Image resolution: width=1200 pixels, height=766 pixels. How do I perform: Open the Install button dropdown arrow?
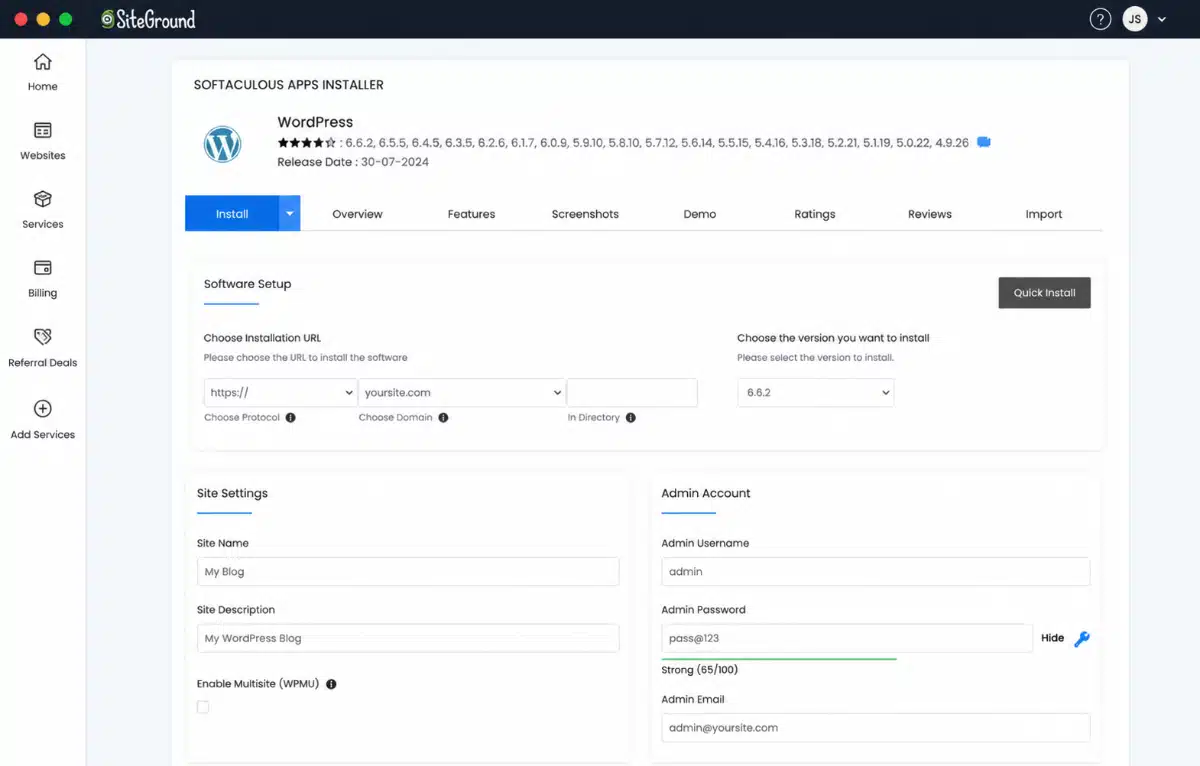click(290, 213)
